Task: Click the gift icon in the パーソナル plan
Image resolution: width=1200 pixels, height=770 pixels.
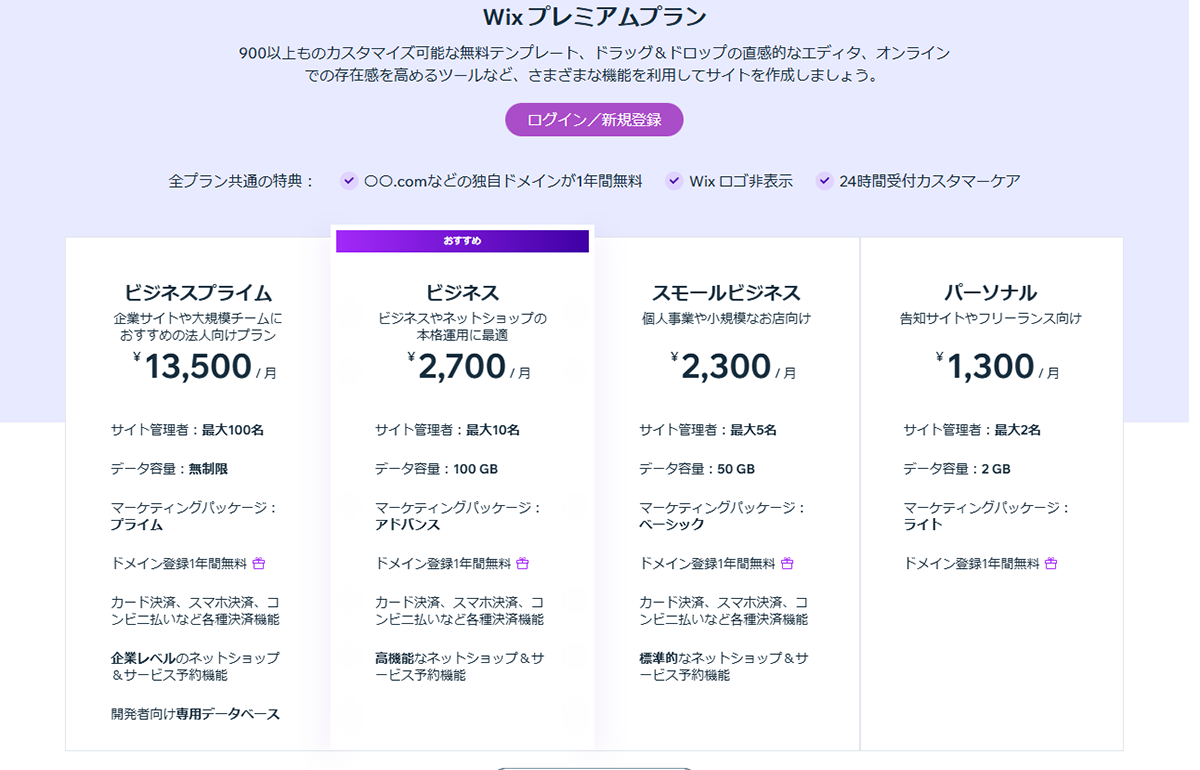Action: click(1050, 563)
